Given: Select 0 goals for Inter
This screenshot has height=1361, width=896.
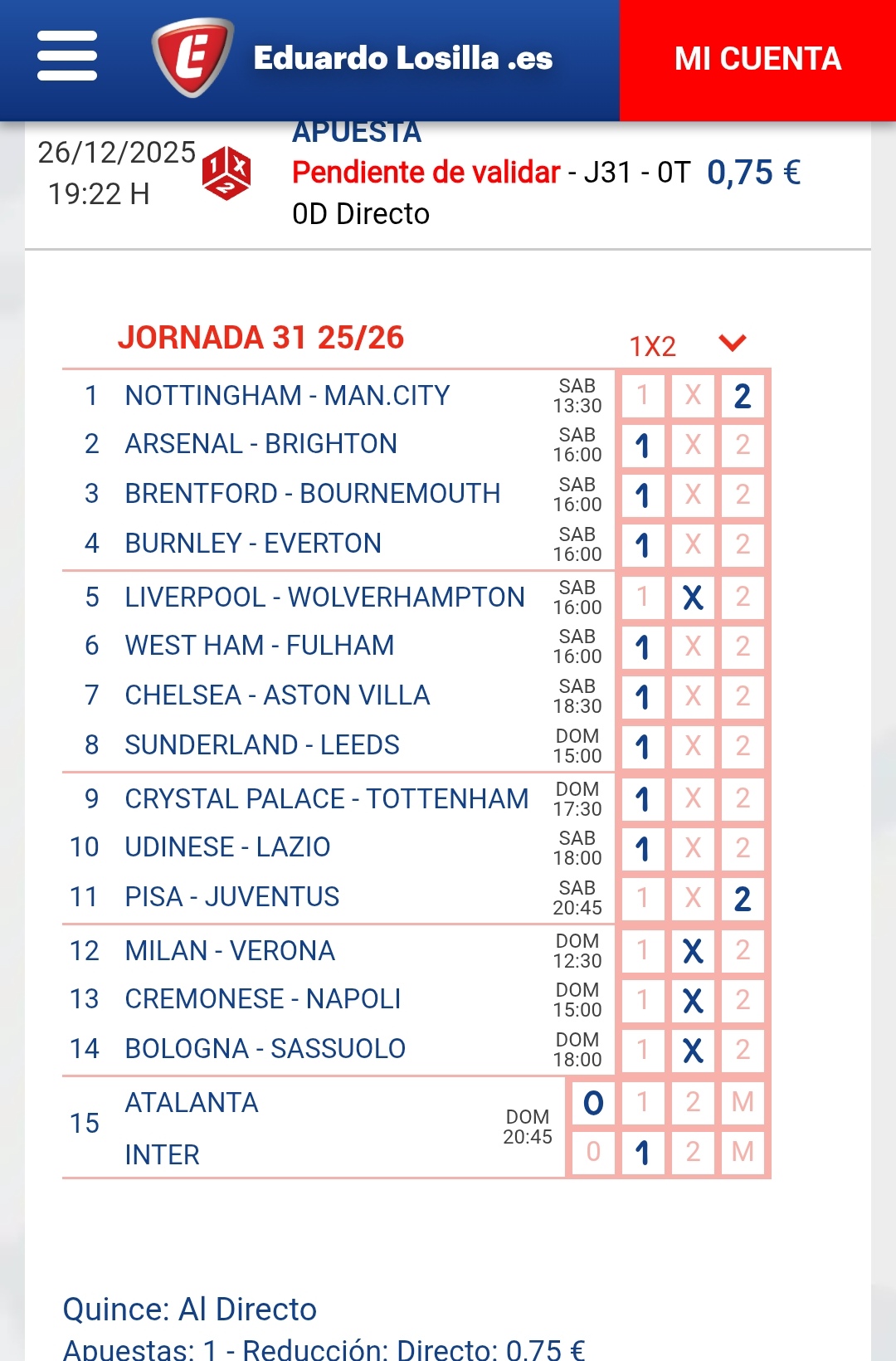Looking at the screenshot, I should [x=593, y=1152].
